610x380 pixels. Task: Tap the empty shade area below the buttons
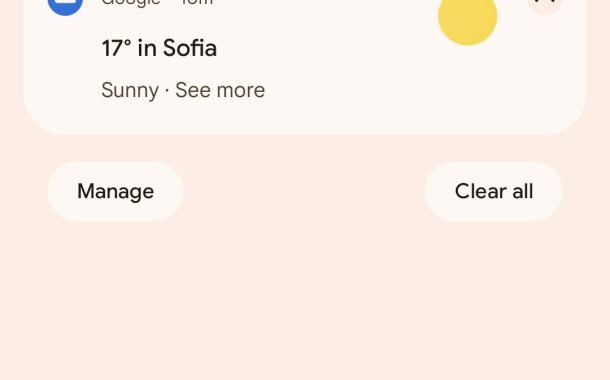305,303
